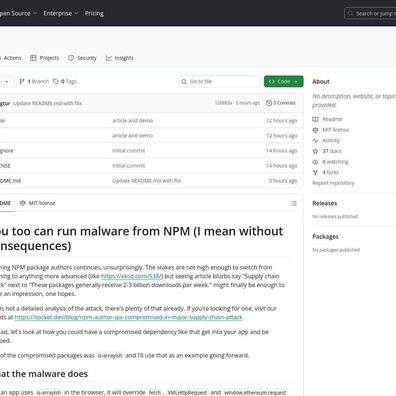The image size is (396, 396).
Task: Open the Pricing page
Action: point(94,13)
